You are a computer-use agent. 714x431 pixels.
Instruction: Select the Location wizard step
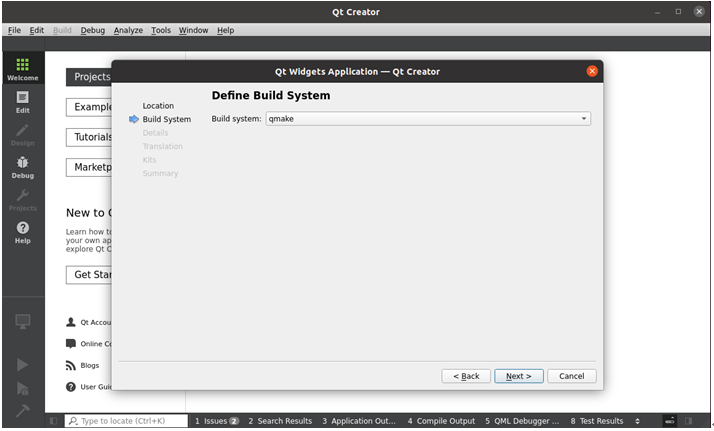click(x=158, y=106)
